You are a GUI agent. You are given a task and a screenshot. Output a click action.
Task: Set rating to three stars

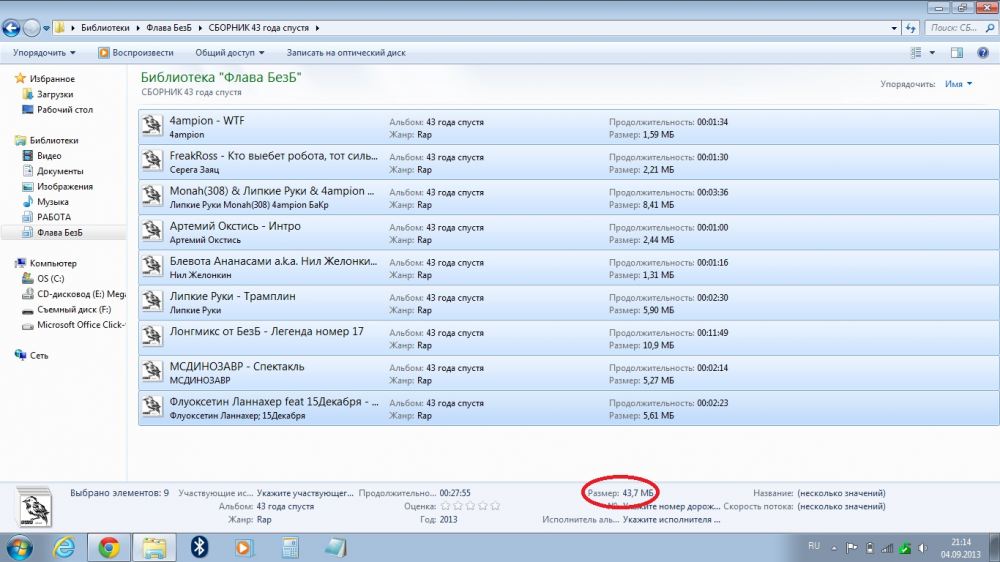(x=470, y=506)
